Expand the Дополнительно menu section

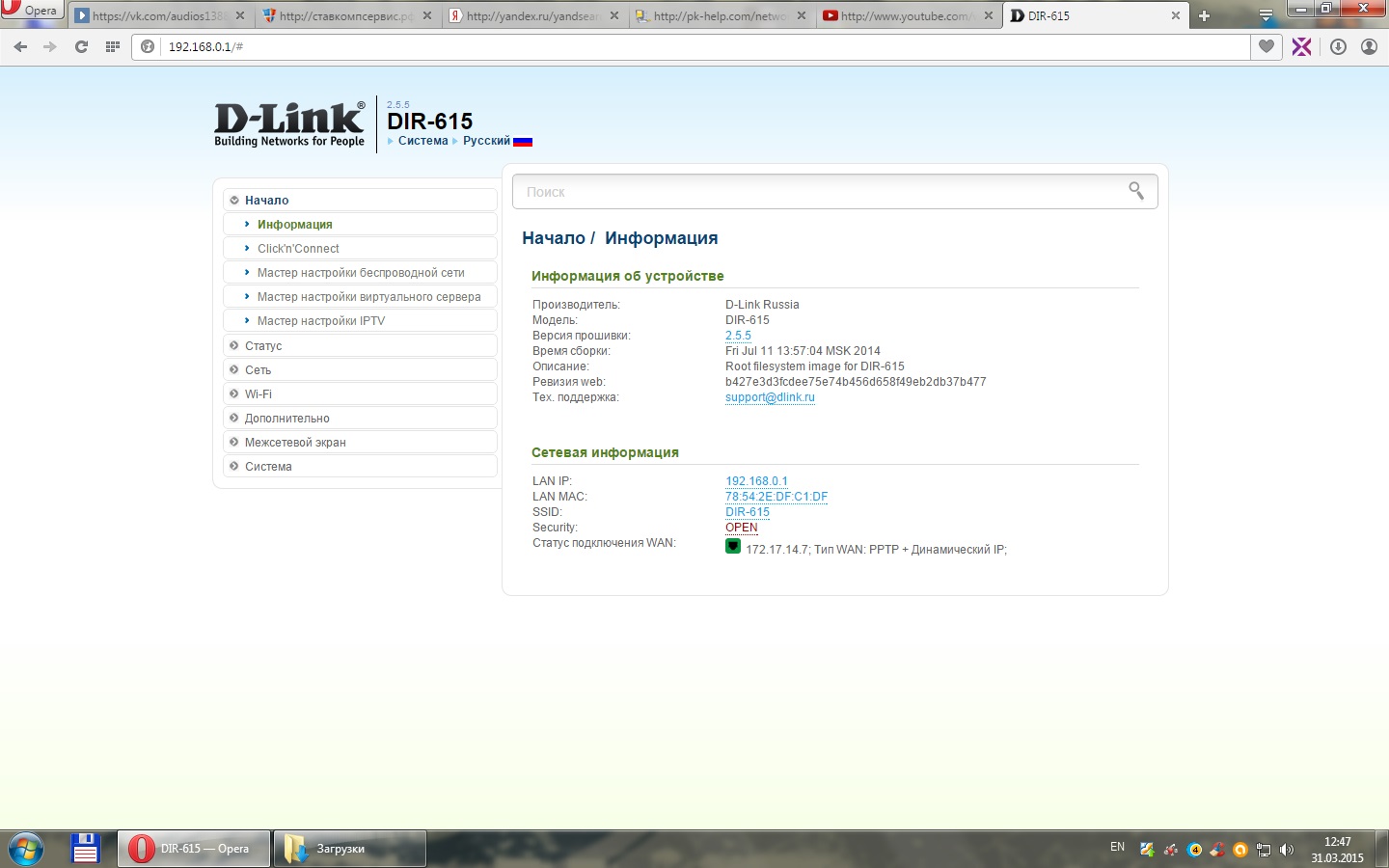point(360,418)
